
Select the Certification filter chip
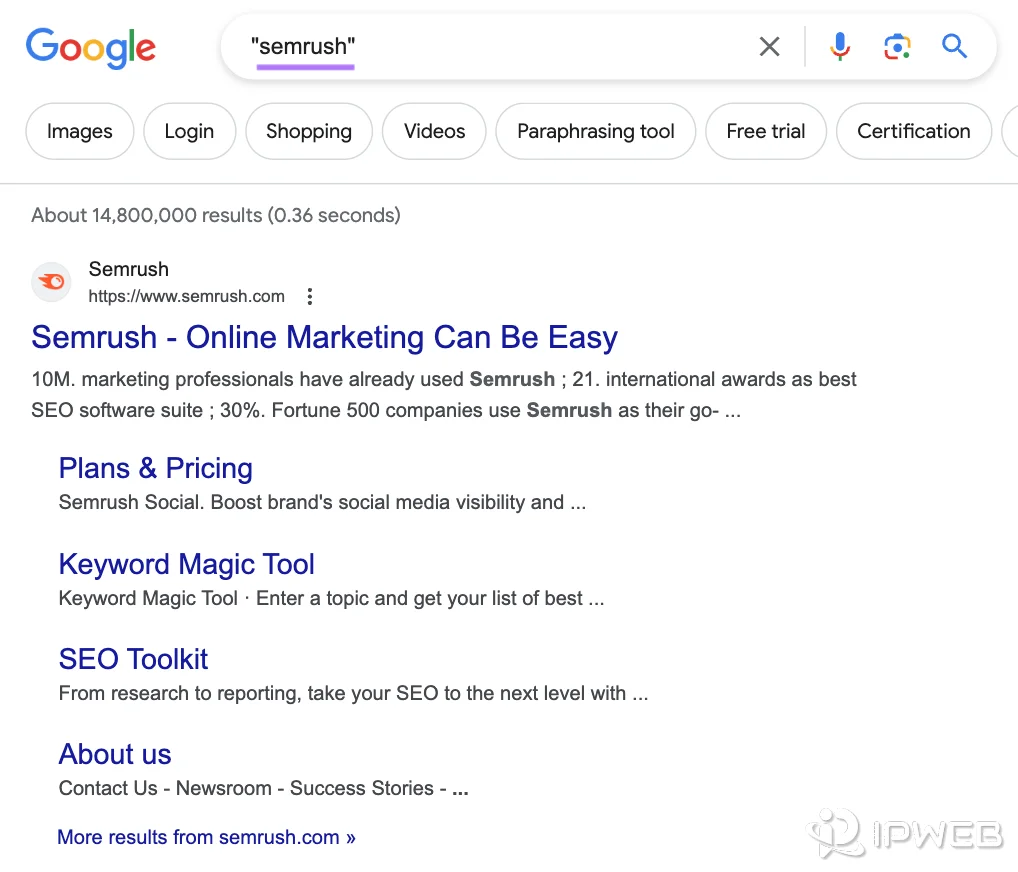914,131
